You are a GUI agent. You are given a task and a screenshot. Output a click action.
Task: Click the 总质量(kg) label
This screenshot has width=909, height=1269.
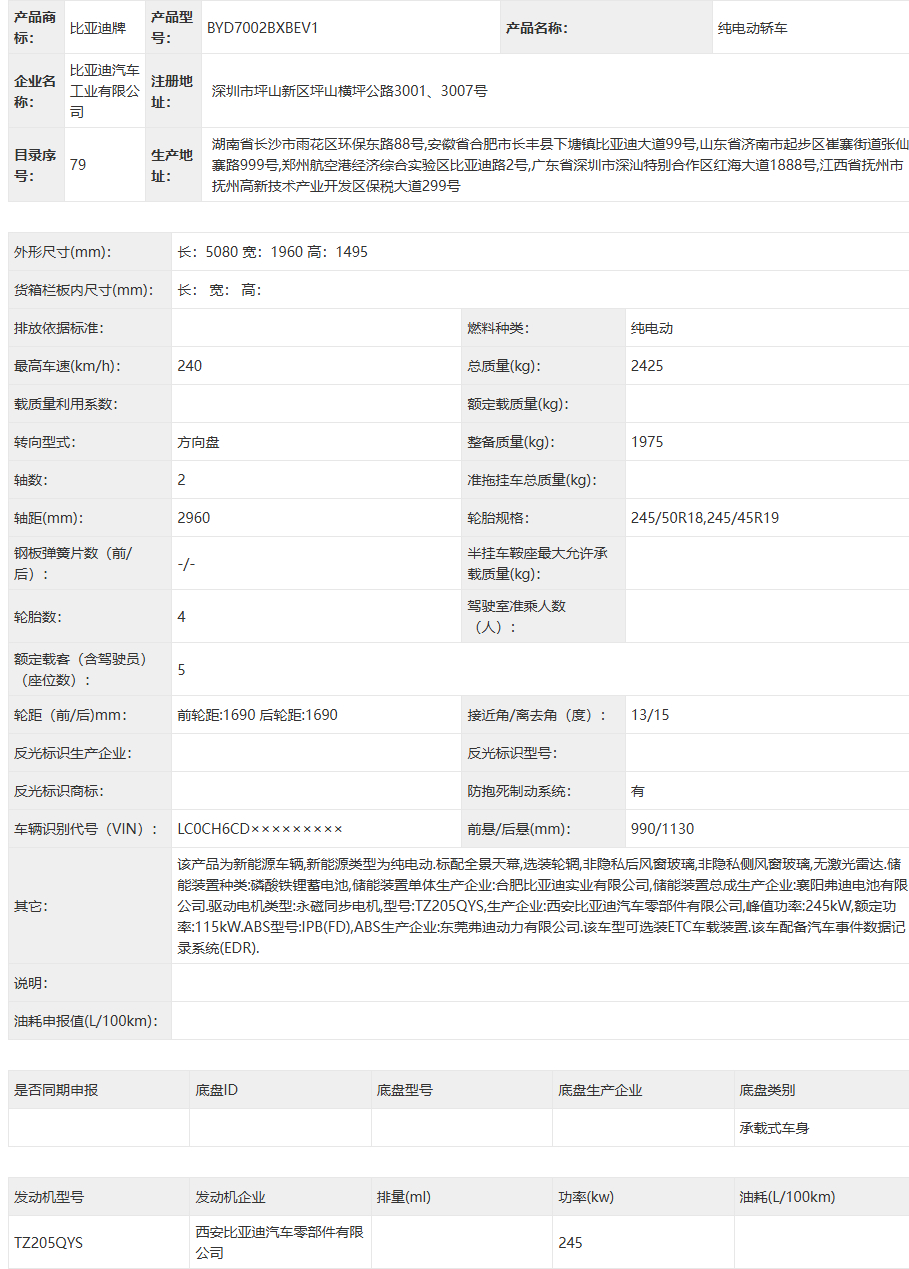point(503,366)
